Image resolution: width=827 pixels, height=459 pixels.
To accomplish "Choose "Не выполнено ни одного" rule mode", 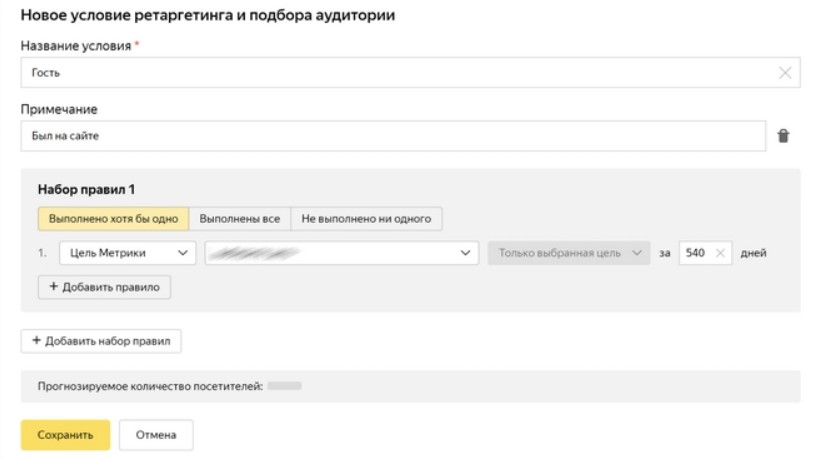I will pos(366,218).
